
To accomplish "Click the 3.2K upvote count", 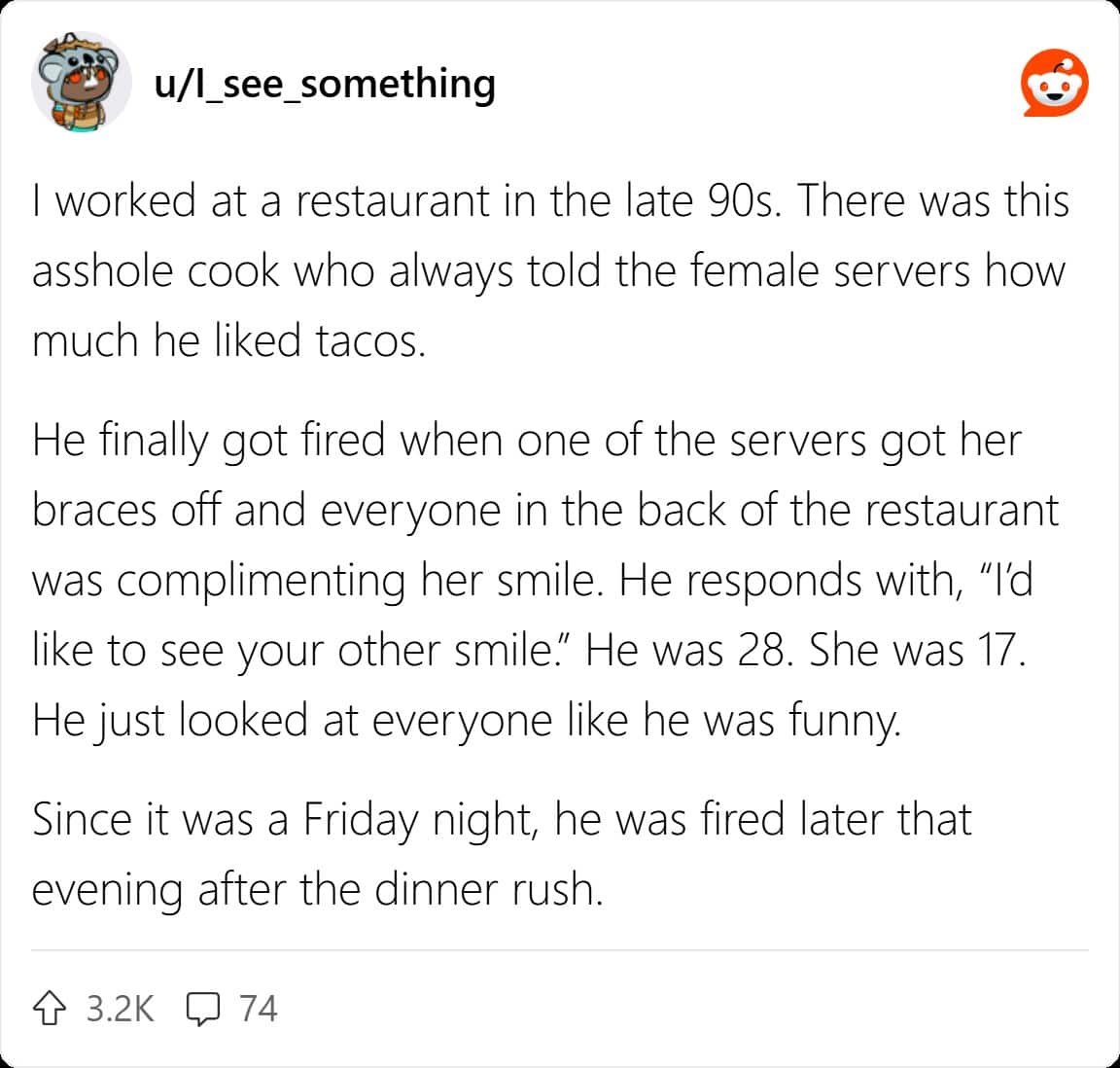I will [120, 1008].
